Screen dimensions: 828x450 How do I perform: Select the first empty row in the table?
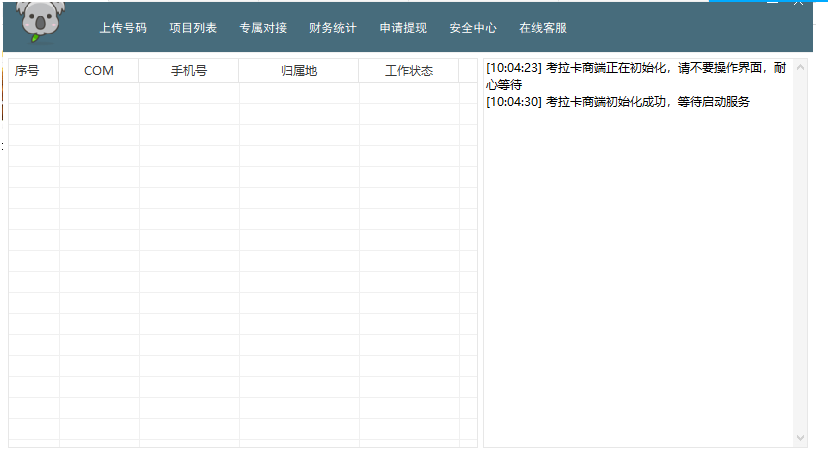pos(240,93)
